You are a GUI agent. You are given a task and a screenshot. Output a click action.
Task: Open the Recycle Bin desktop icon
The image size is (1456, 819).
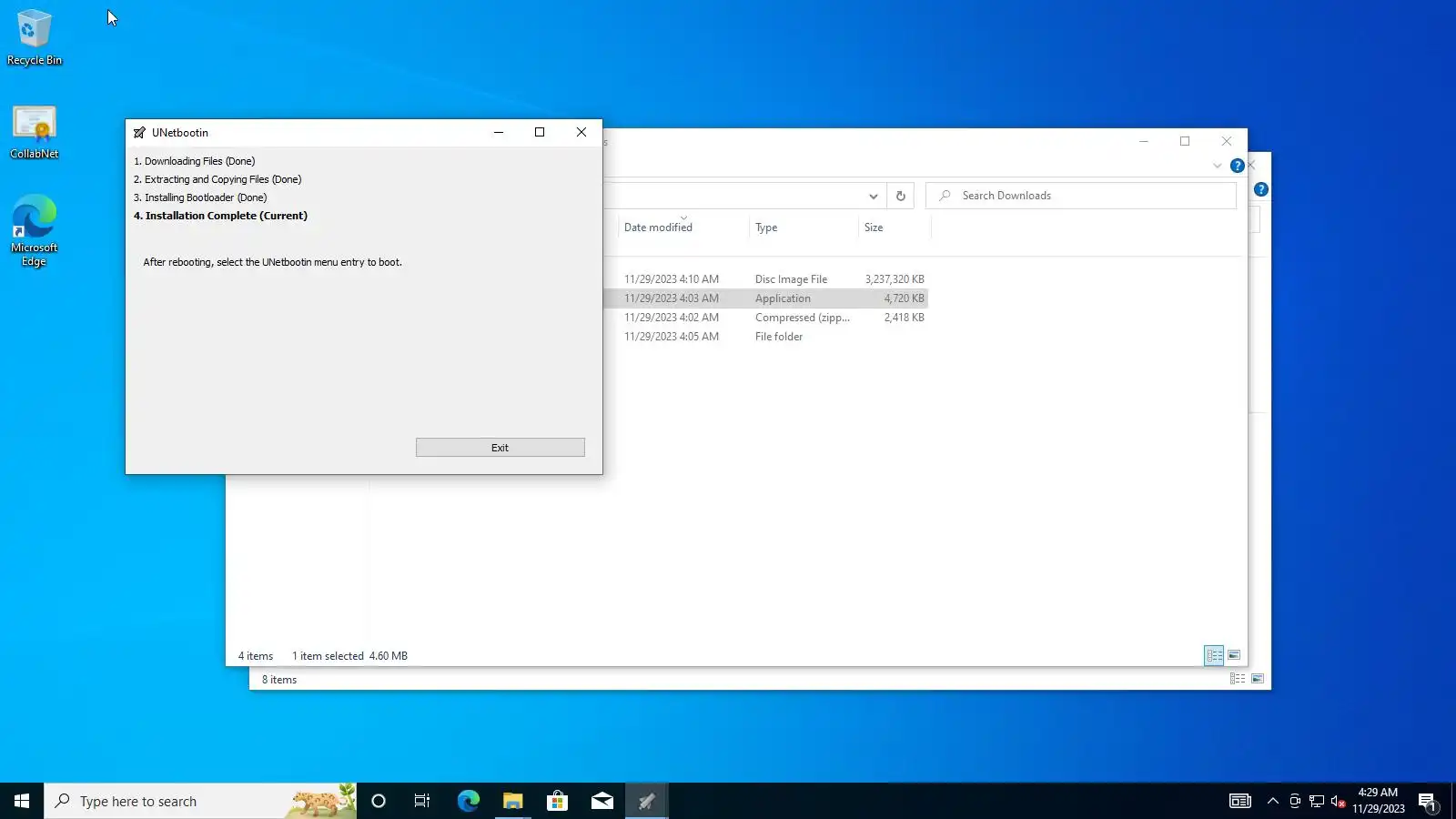click(x=35, y=38)
